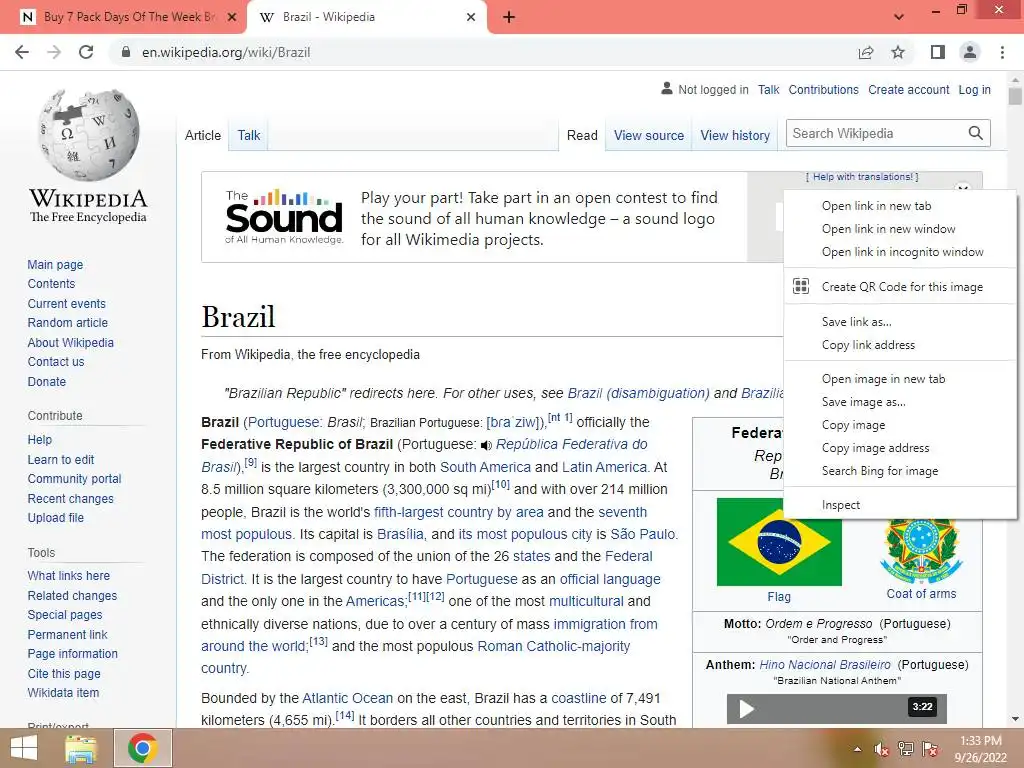Click the tab search chevron in title bar
1024x768 pixels.
(899, 17)
